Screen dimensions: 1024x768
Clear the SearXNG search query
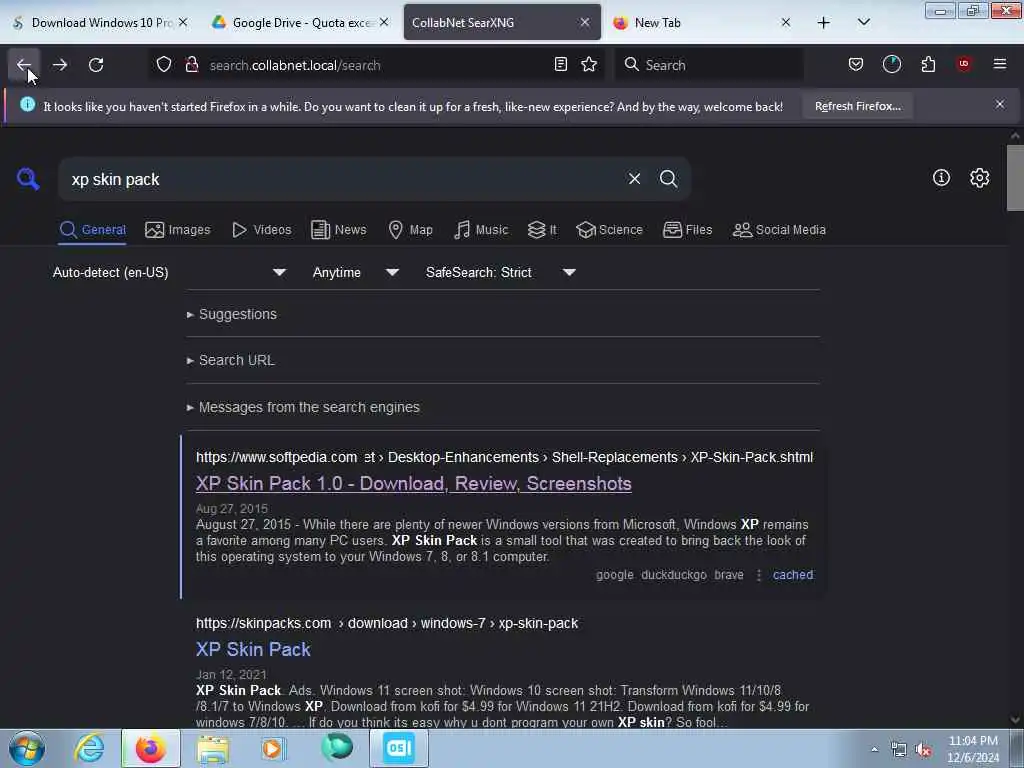point(634,179)
